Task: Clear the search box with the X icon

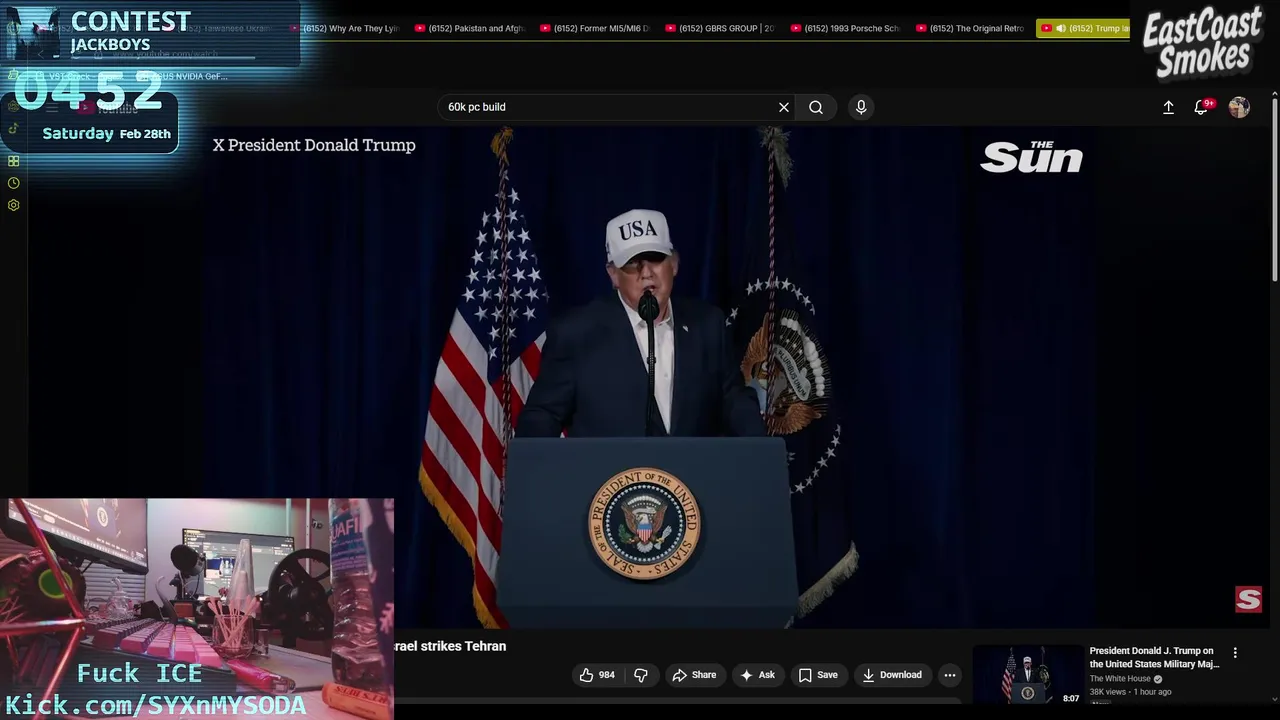Action: pos(784,107)
